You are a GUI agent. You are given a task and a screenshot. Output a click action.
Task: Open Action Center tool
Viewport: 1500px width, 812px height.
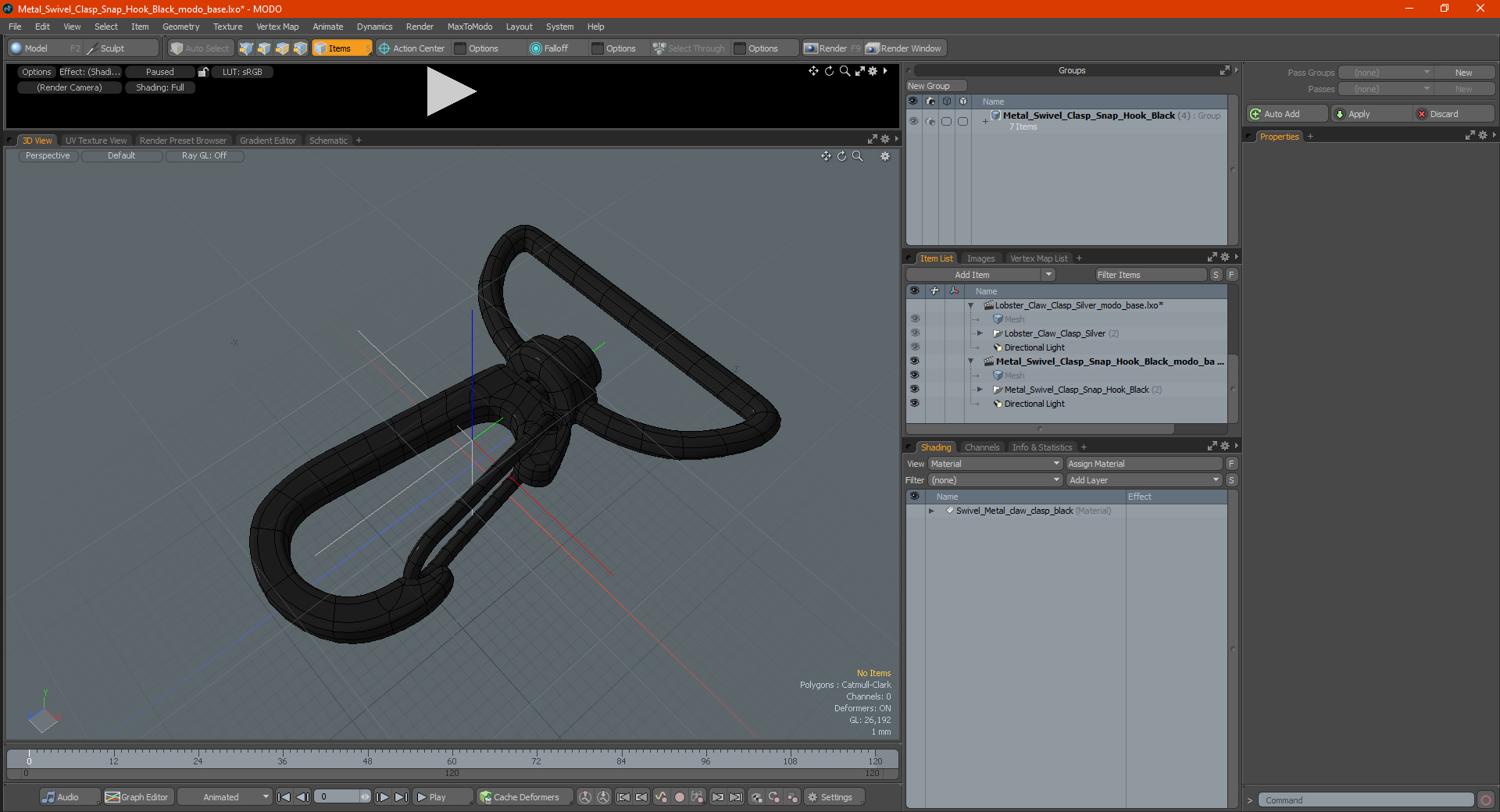coord(412,48)
